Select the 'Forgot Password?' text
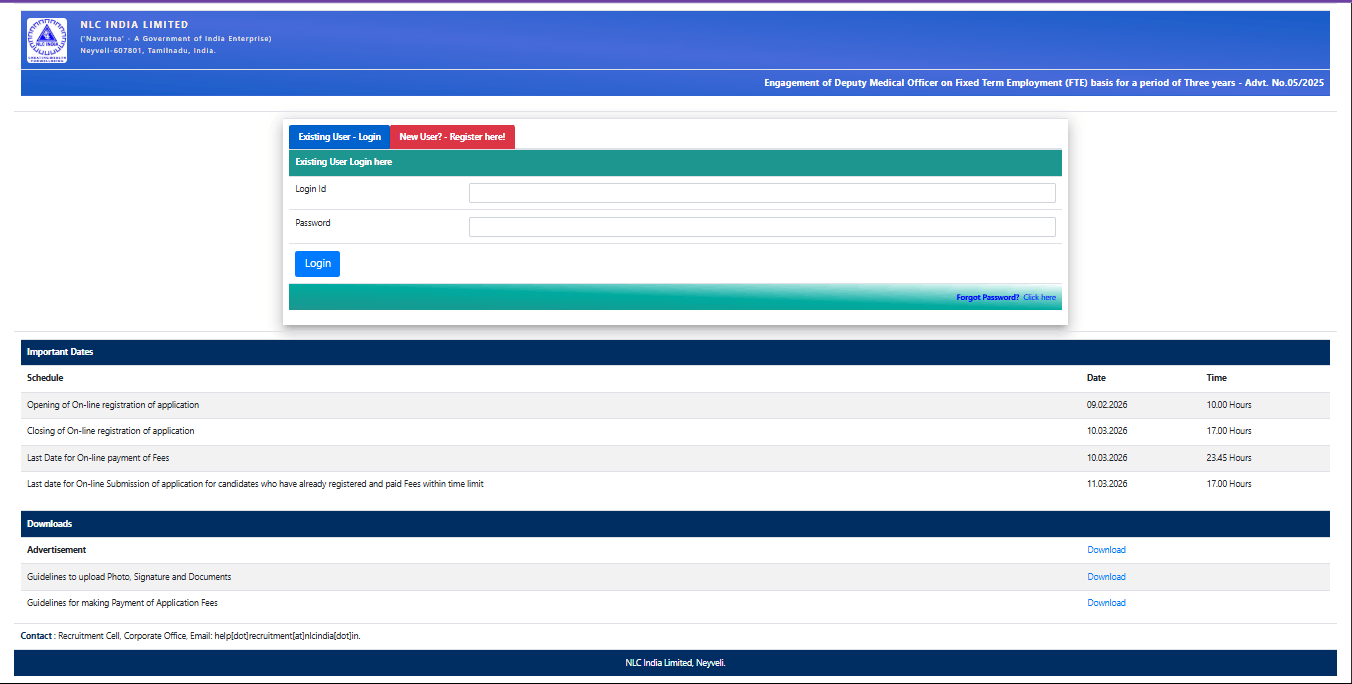This screenshot has width=1352, height=684. point(987,298)
